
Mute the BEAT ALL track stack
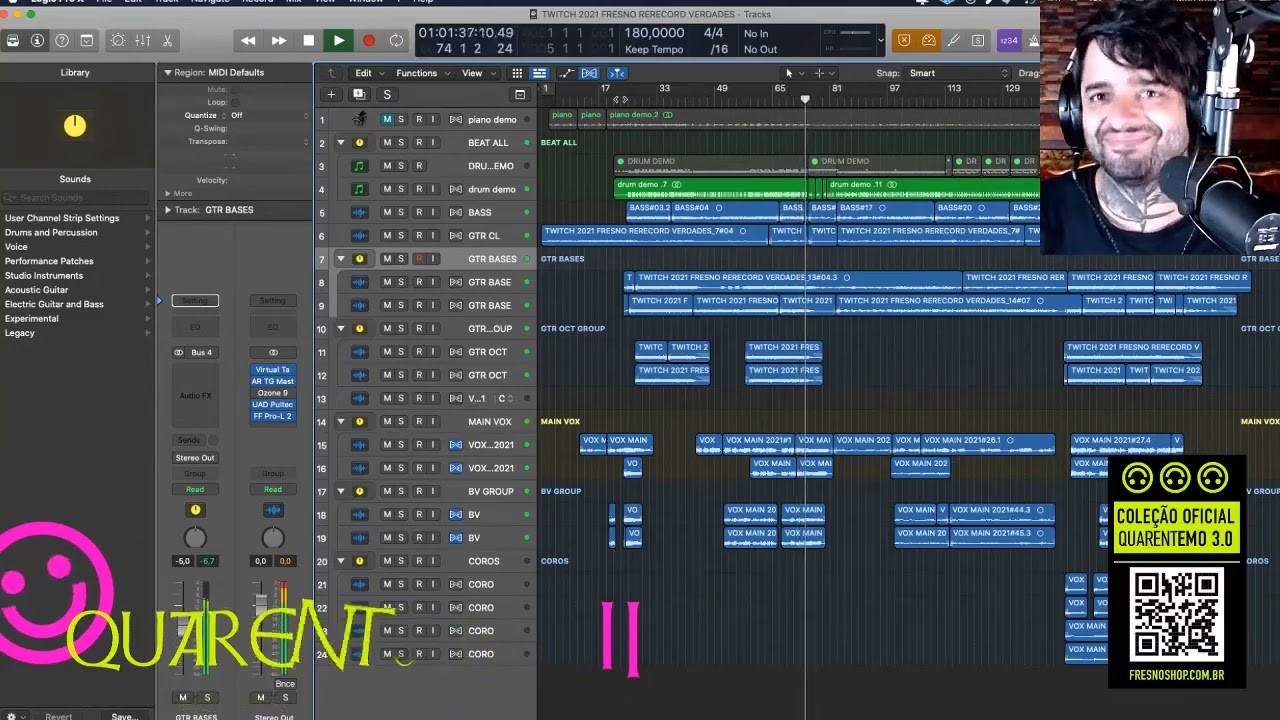point(387,143)
